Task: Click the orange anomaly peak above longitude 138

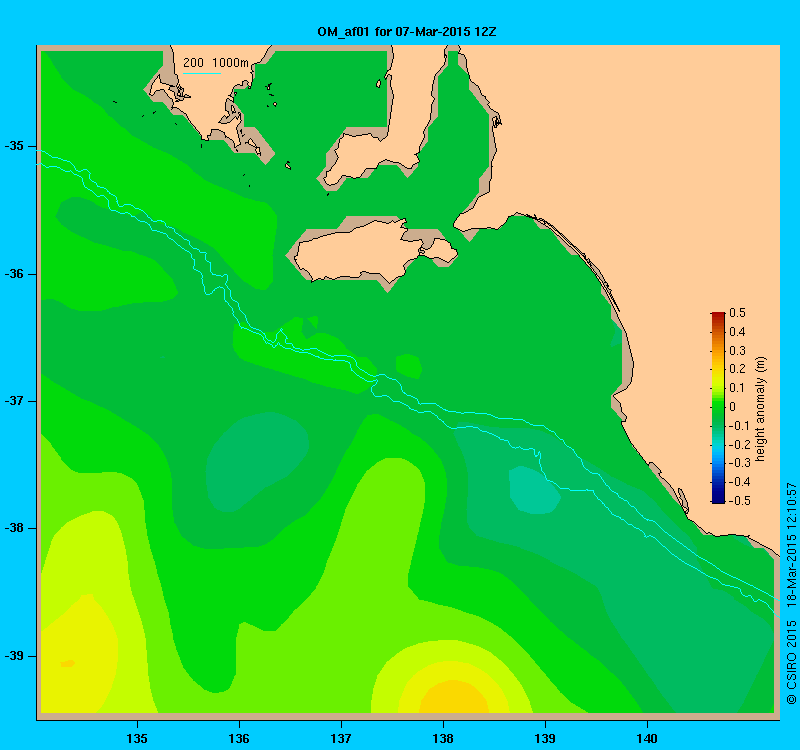Action: [453, 699]
